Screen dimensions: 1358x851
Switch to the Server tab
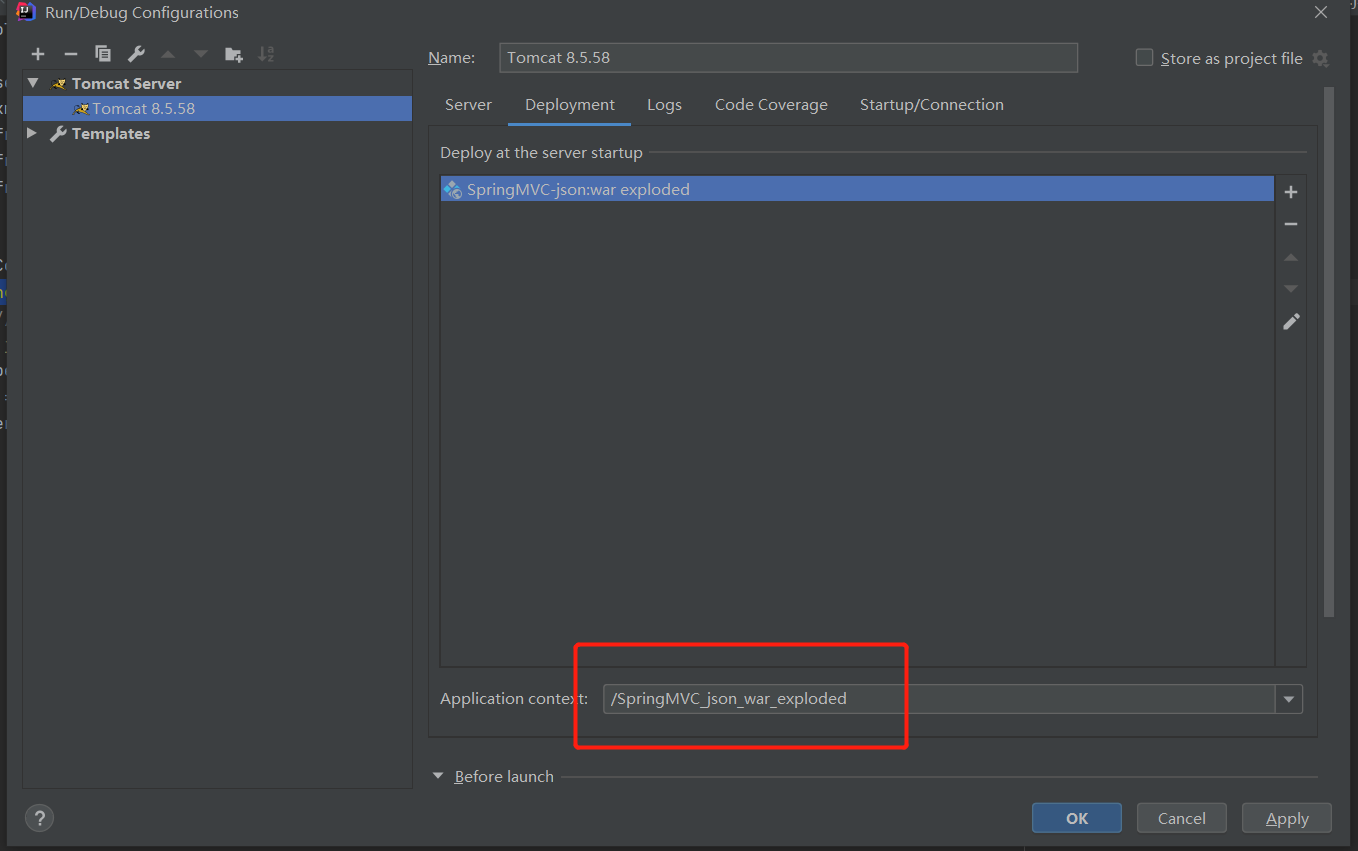(468, 105)
